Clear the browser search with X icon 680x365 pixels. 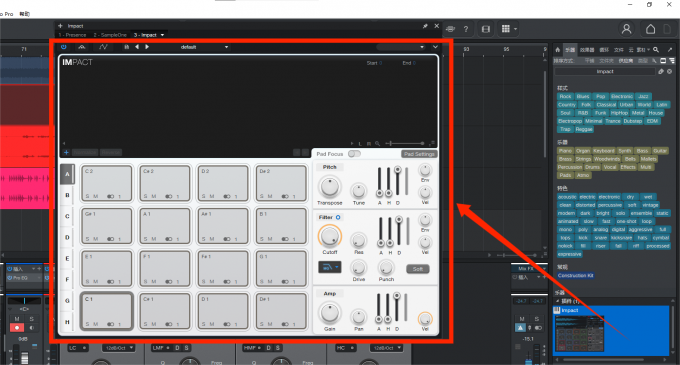coord(670,72)
